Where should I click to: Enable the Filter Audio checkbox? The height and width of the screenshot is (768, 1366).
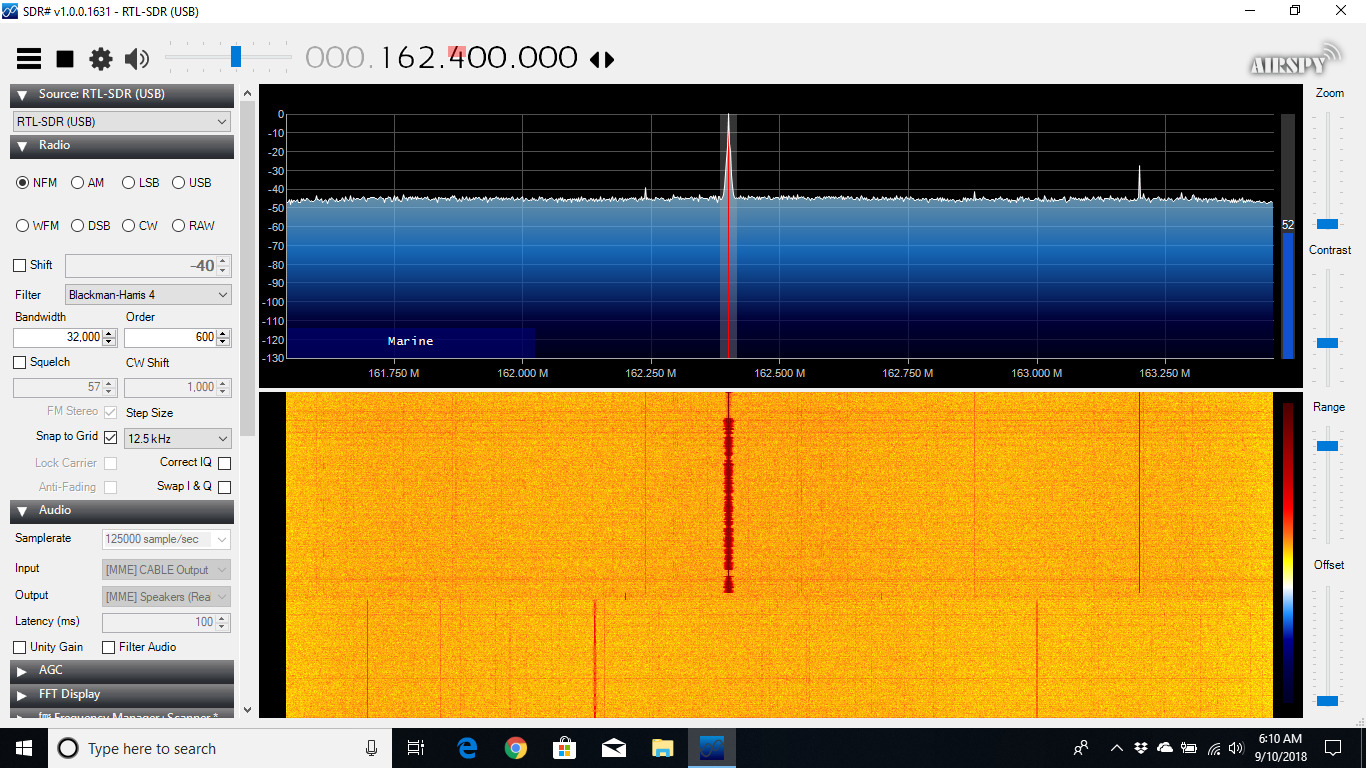pyautogui.click(x=109, y=647)
